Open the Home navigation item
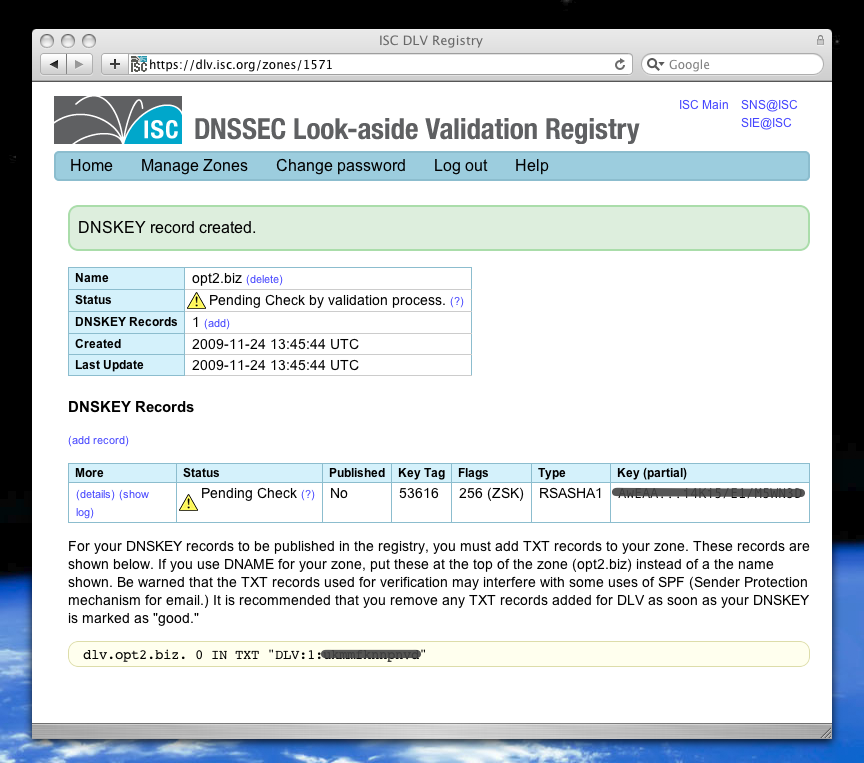 pyautogui.click(x=91, y=165)
